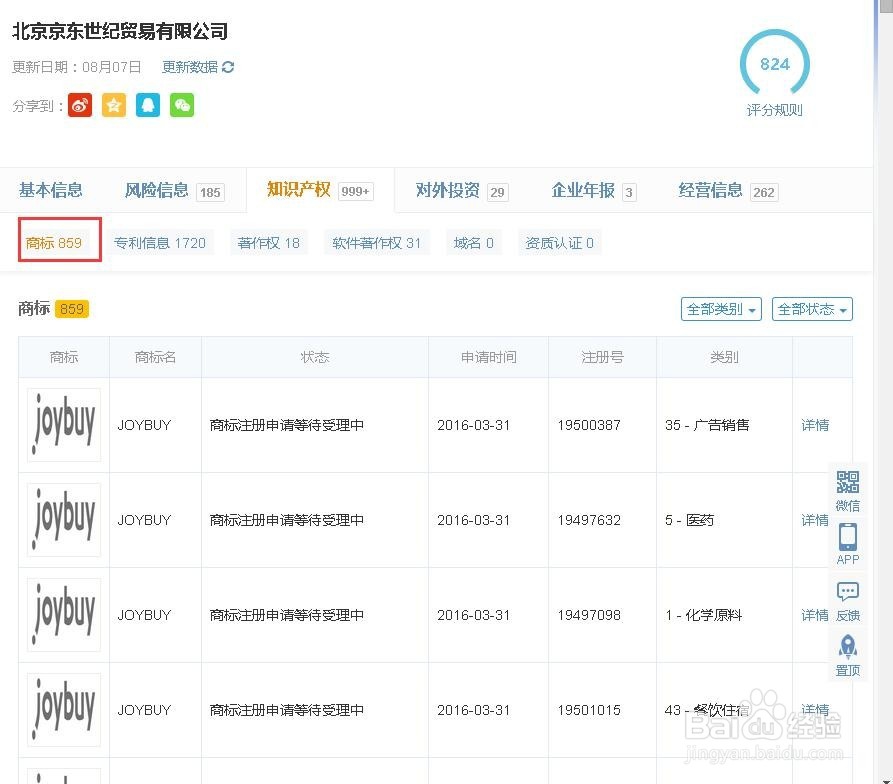Screen dimensions: 893x784
Task: Select the 资质认证 0 sub-tab
Action: click(559, 243)
